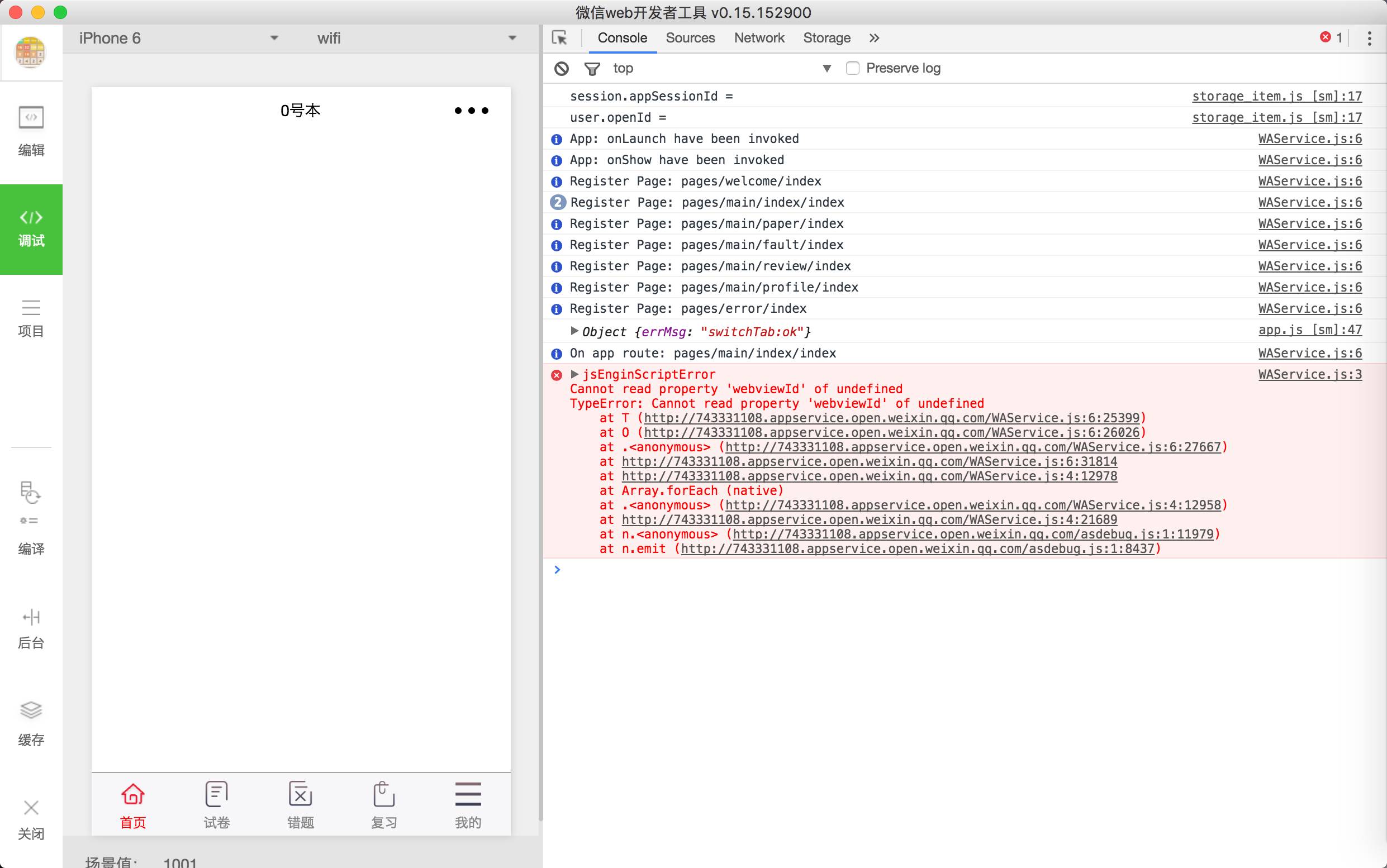Switch to the Network tab
The image size is (1387, 868).
coord(759,38)
